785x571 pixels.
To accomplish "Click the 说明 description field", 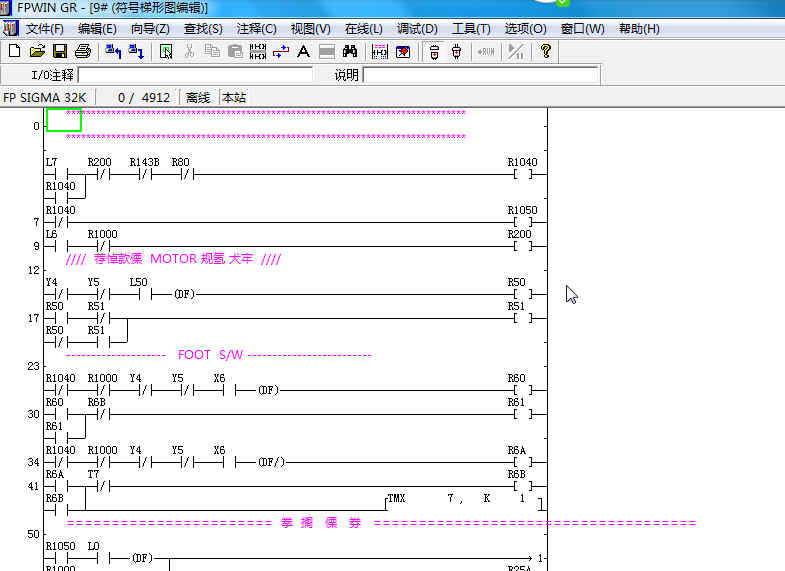I will tap(480, 75).
